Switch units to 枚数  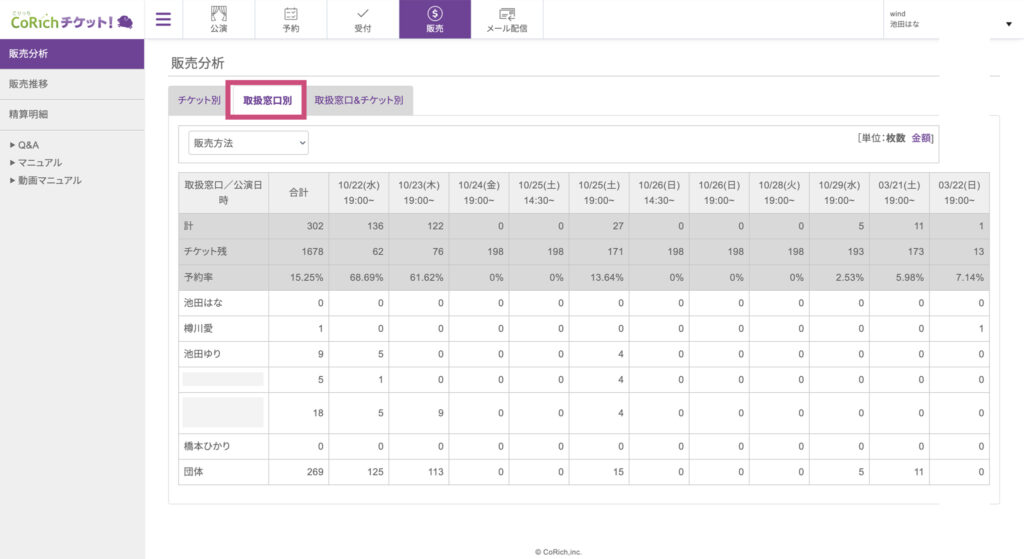click(895, 138)
